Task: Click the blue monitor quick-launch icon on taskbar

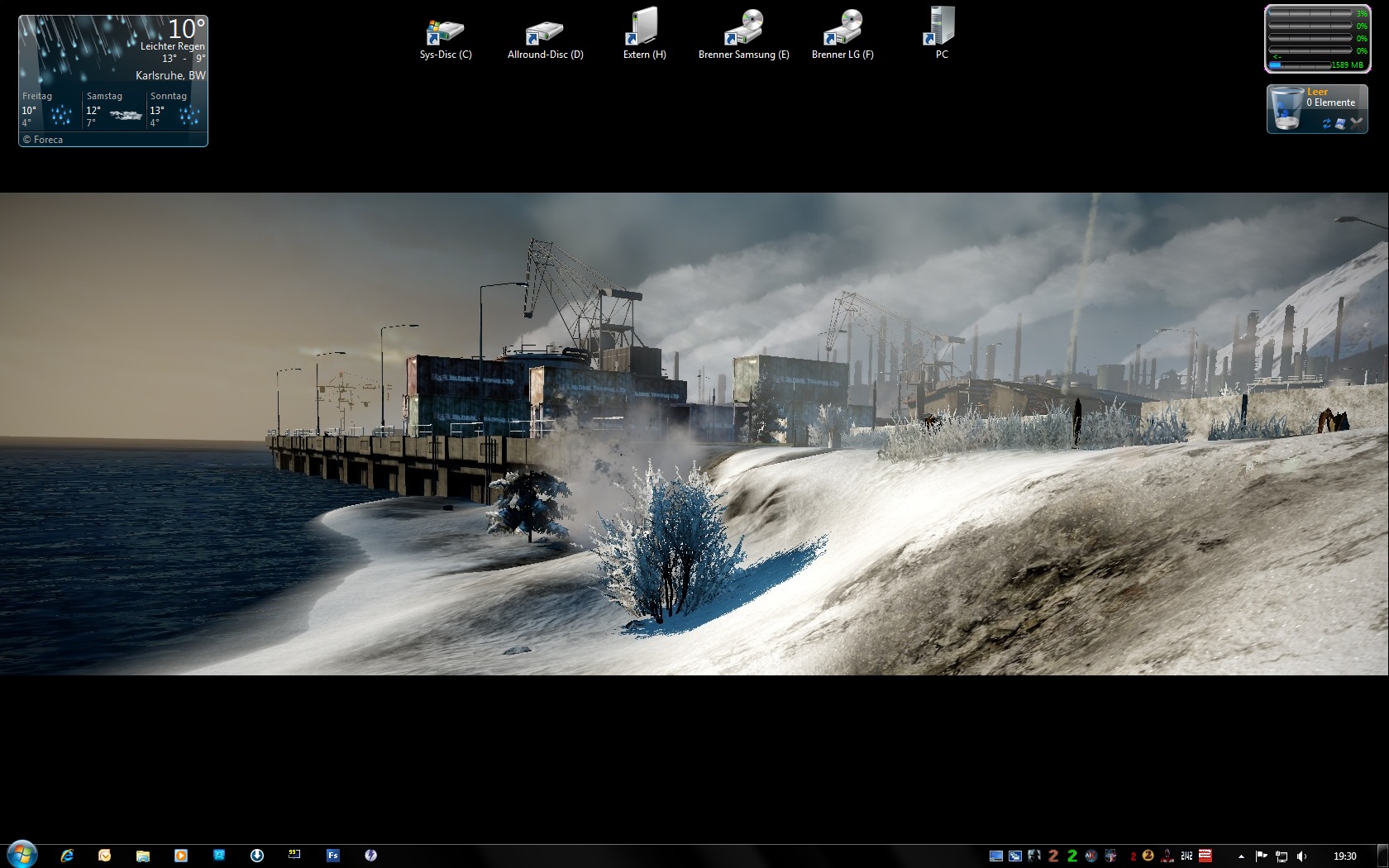Action: (996, 856)
